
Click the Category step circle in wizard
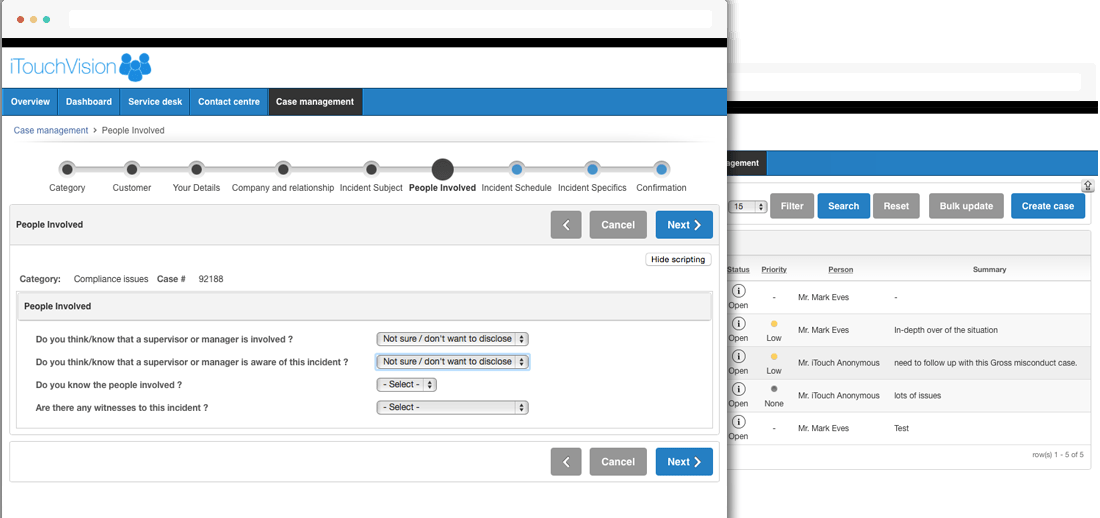point(67,169)
